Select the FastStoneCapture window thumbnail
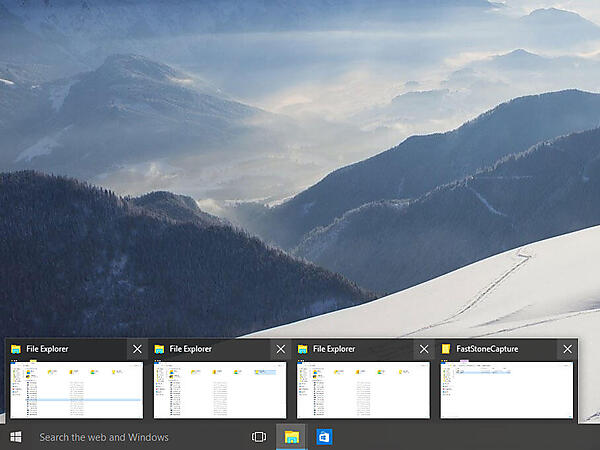The width and height of the screenshot is (600, 450). 507,390
